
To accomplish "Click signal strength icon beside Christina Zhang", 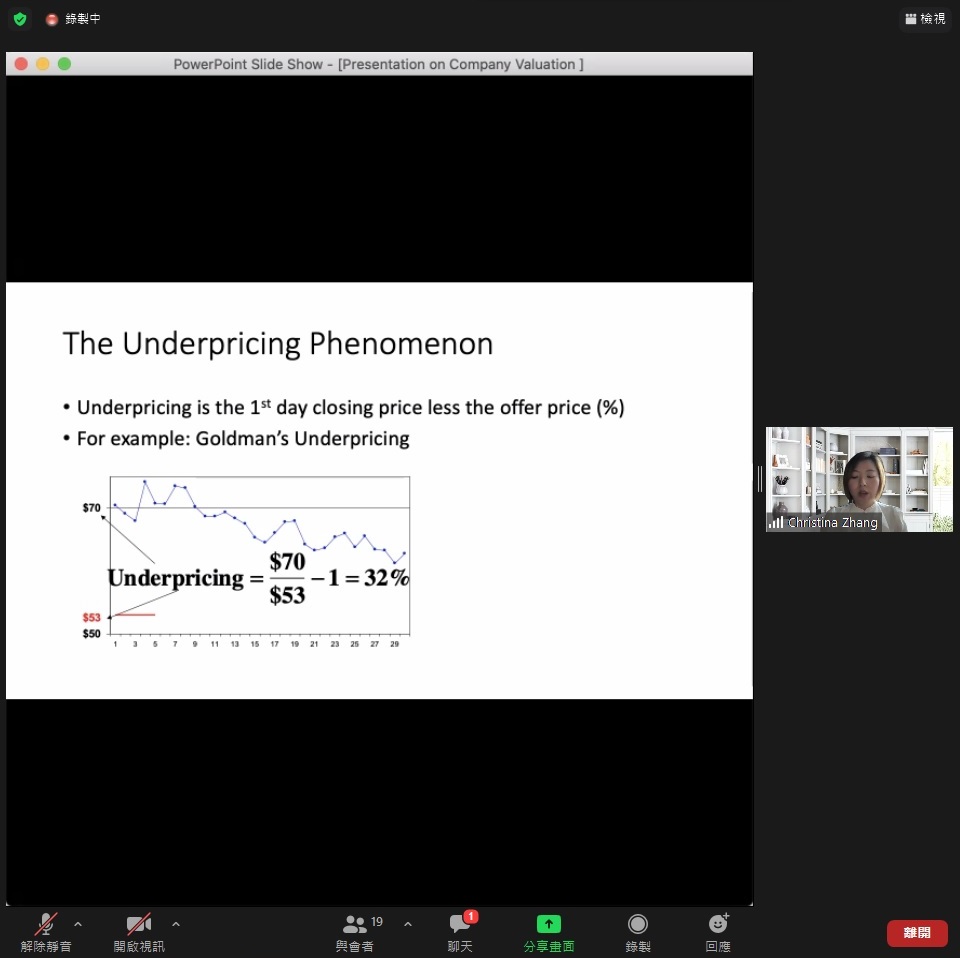I will [776, 523].
